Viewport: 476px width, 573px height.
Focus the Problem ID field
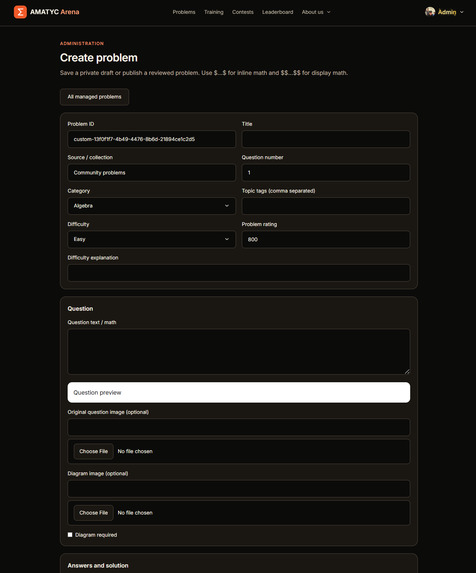tap(151, 139)
